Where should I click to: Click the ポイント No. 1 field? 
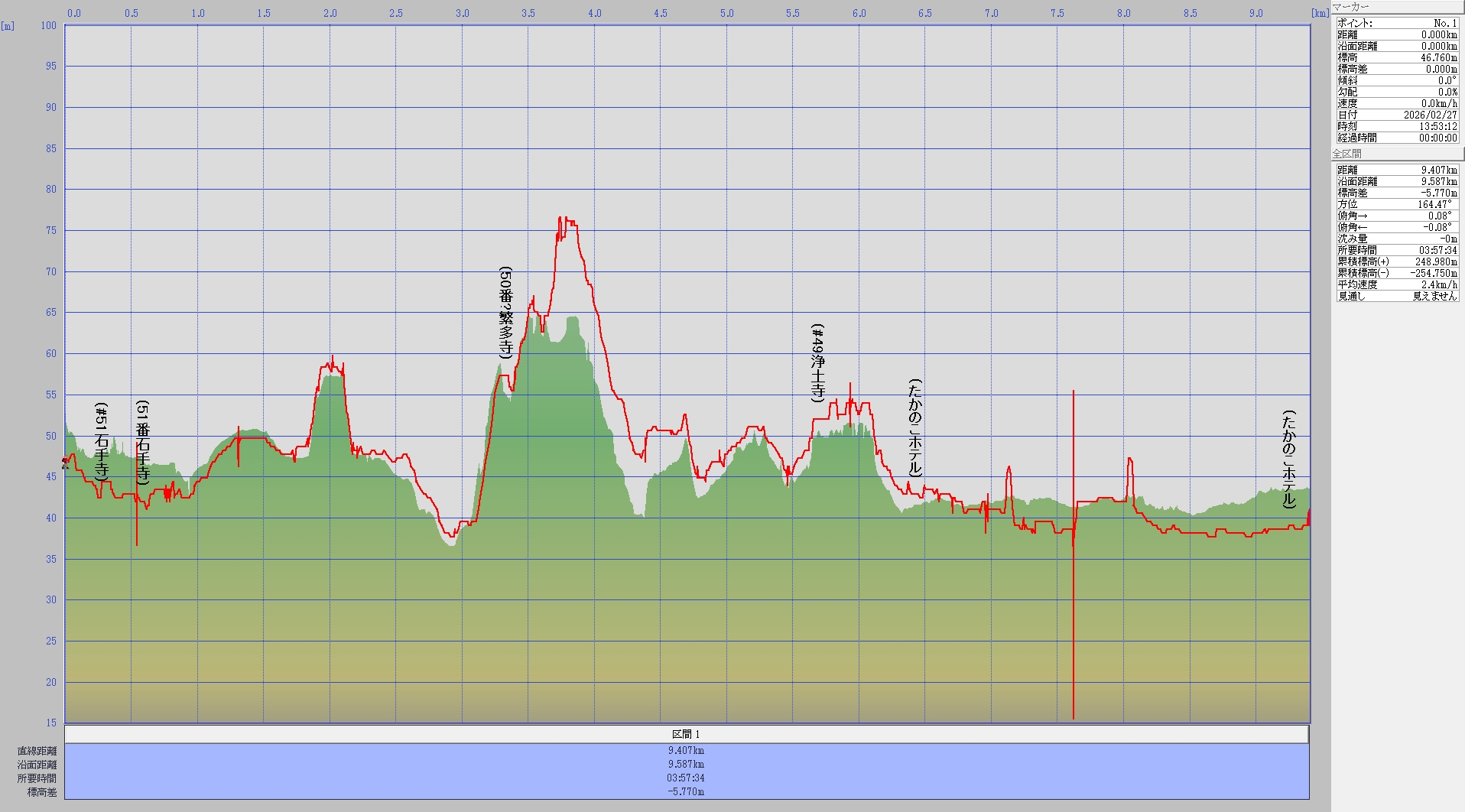coord(1396,23)
